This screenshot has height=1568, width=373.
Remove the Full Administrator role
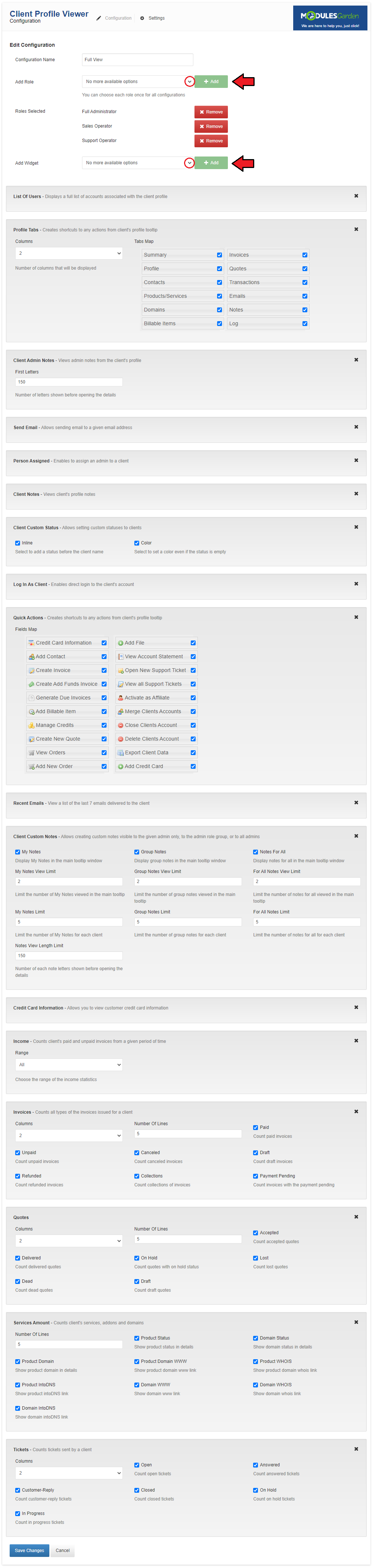211,112
